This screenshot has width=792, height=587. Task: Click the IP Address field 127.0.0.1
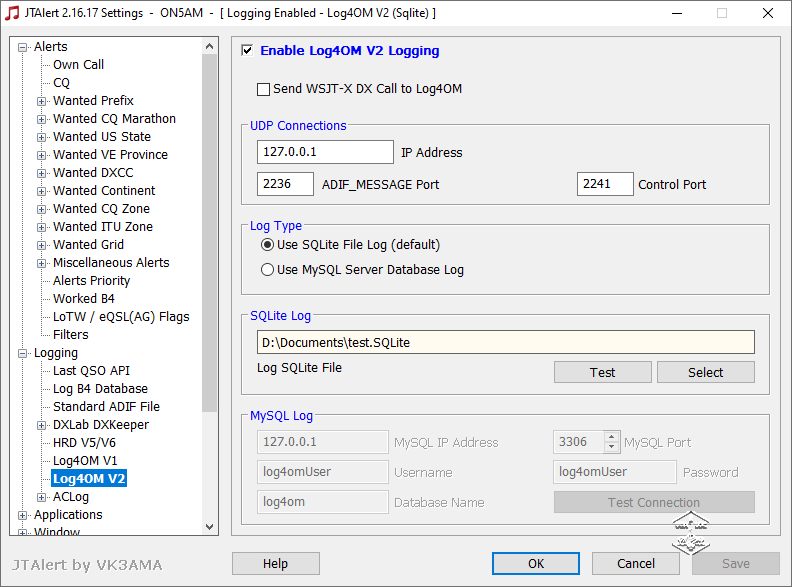[x=325, y=152]
